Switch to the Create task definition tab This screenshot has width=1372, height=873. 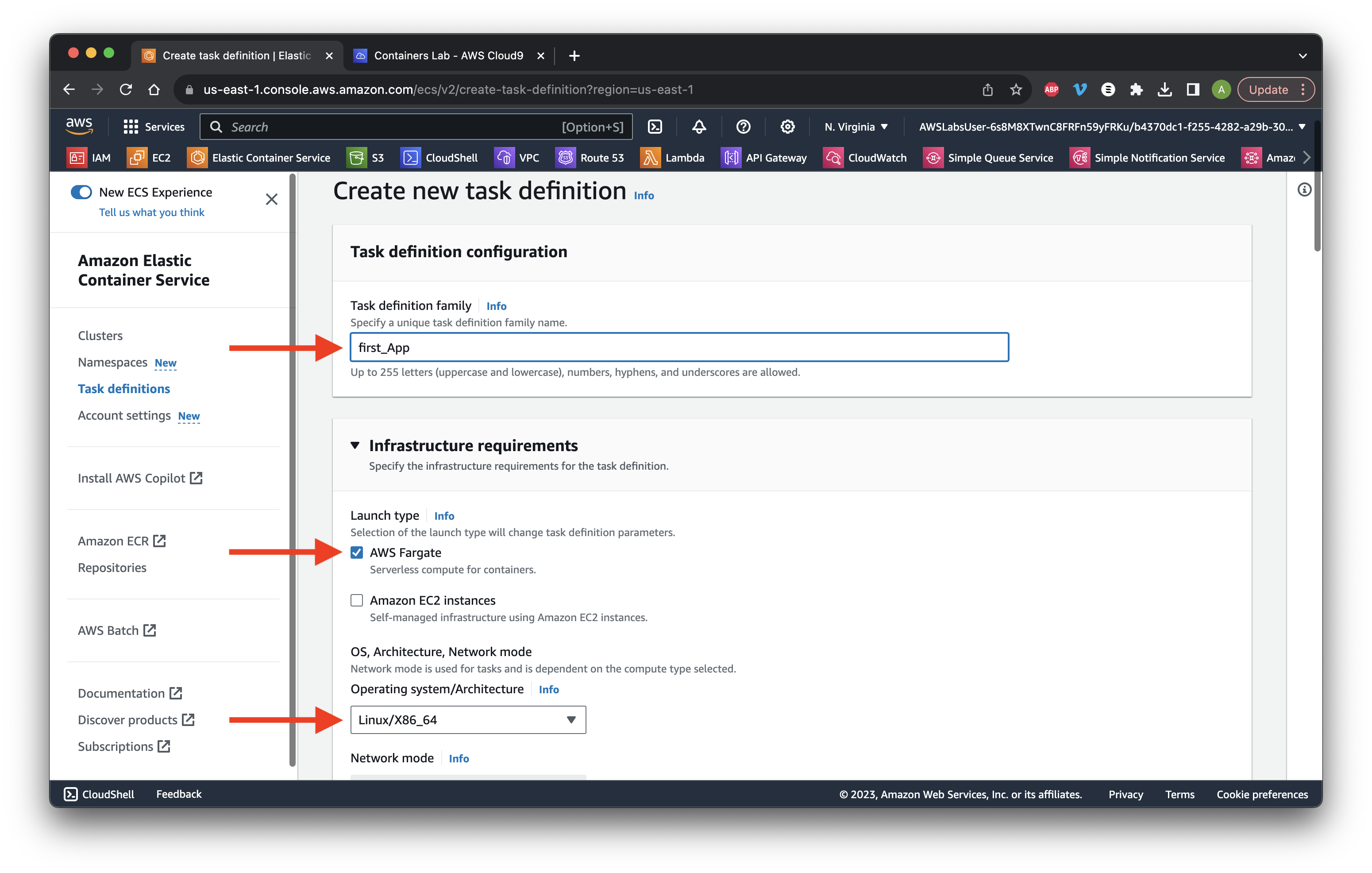coord(236,56)
